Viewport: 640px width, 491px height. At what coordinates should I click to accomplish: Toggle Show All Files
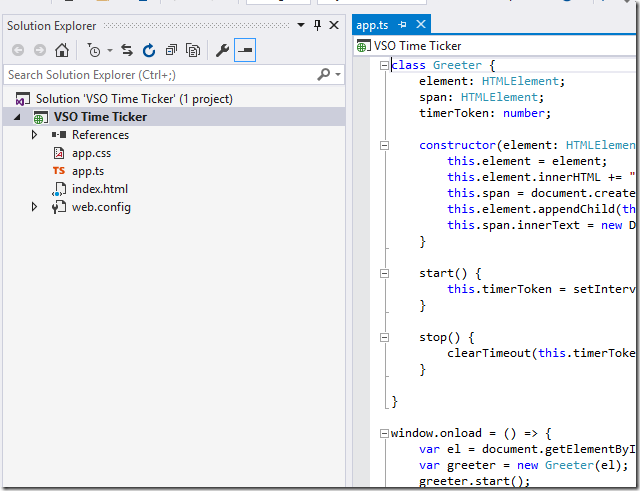point(193,50)
